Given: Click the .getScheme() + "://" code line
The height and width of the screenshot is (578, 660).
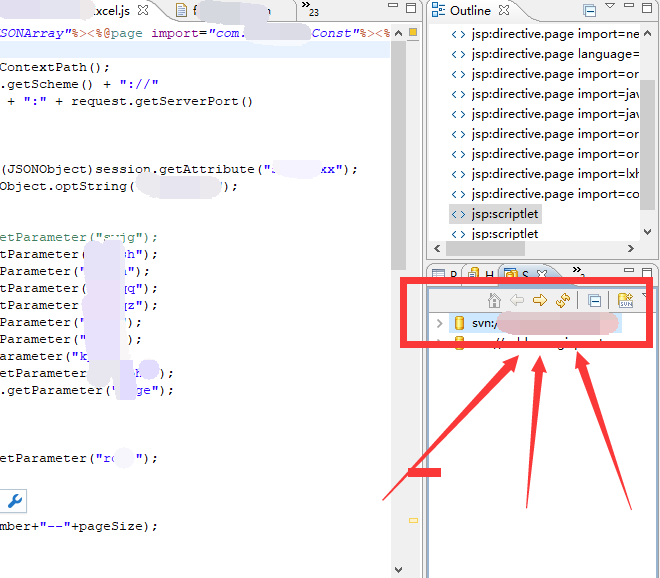Looking at the screenshot, I should pos(79,84).
